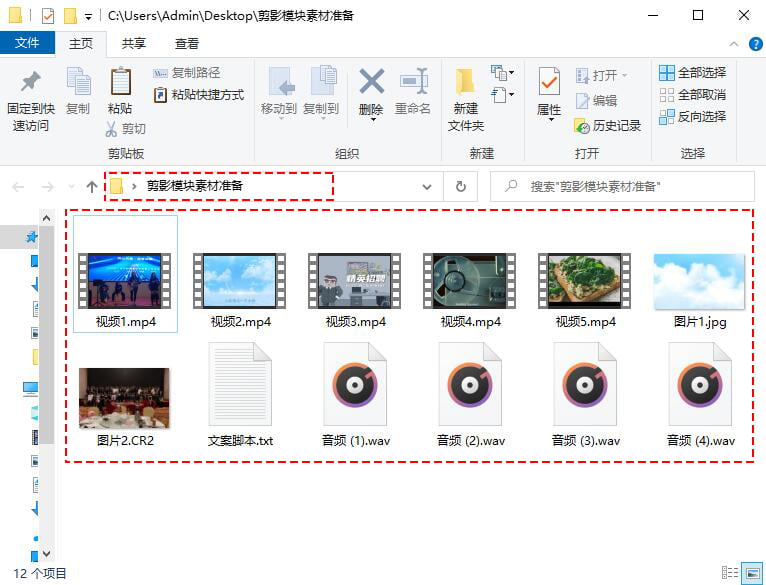Click 粘贴快捷方式 paste shortcut button
766x585 pixels.
[198, 95]
